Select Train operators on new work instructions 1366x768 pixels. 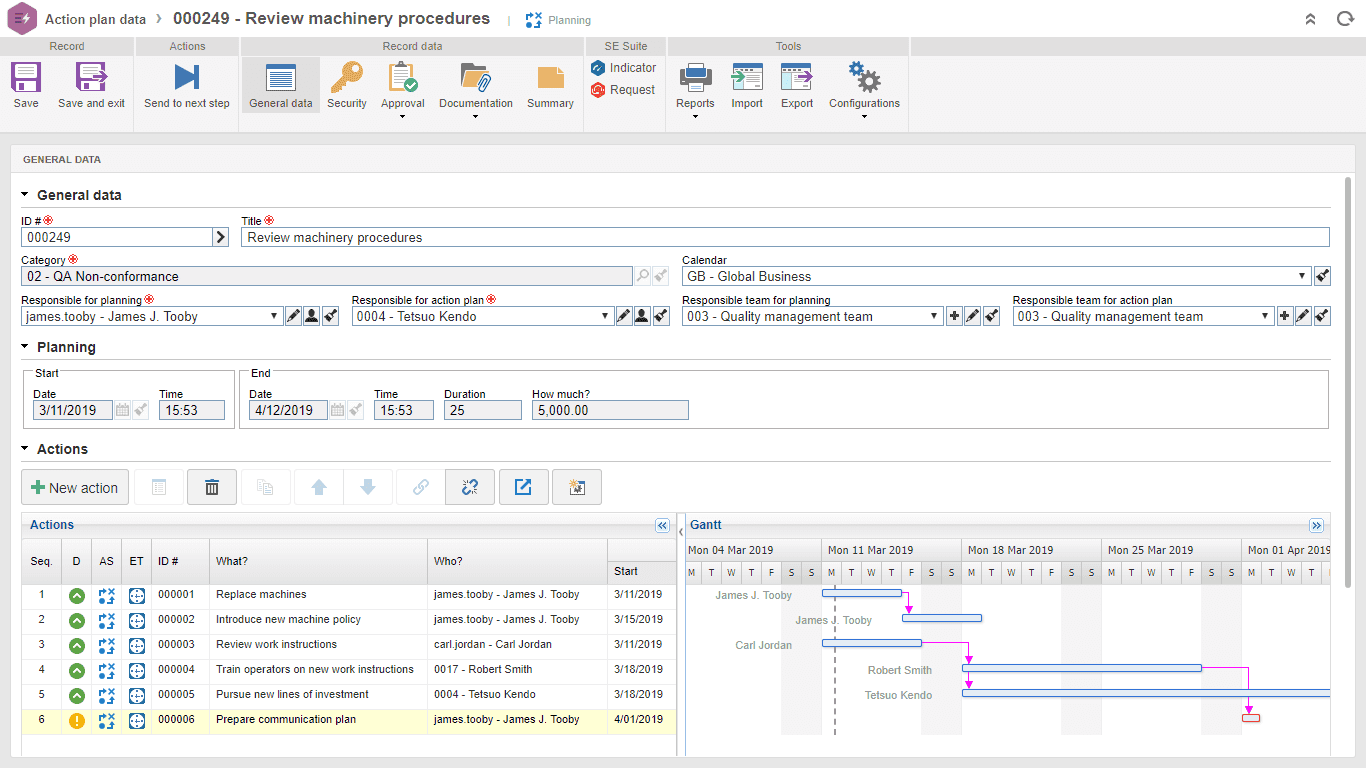[349, 670]
